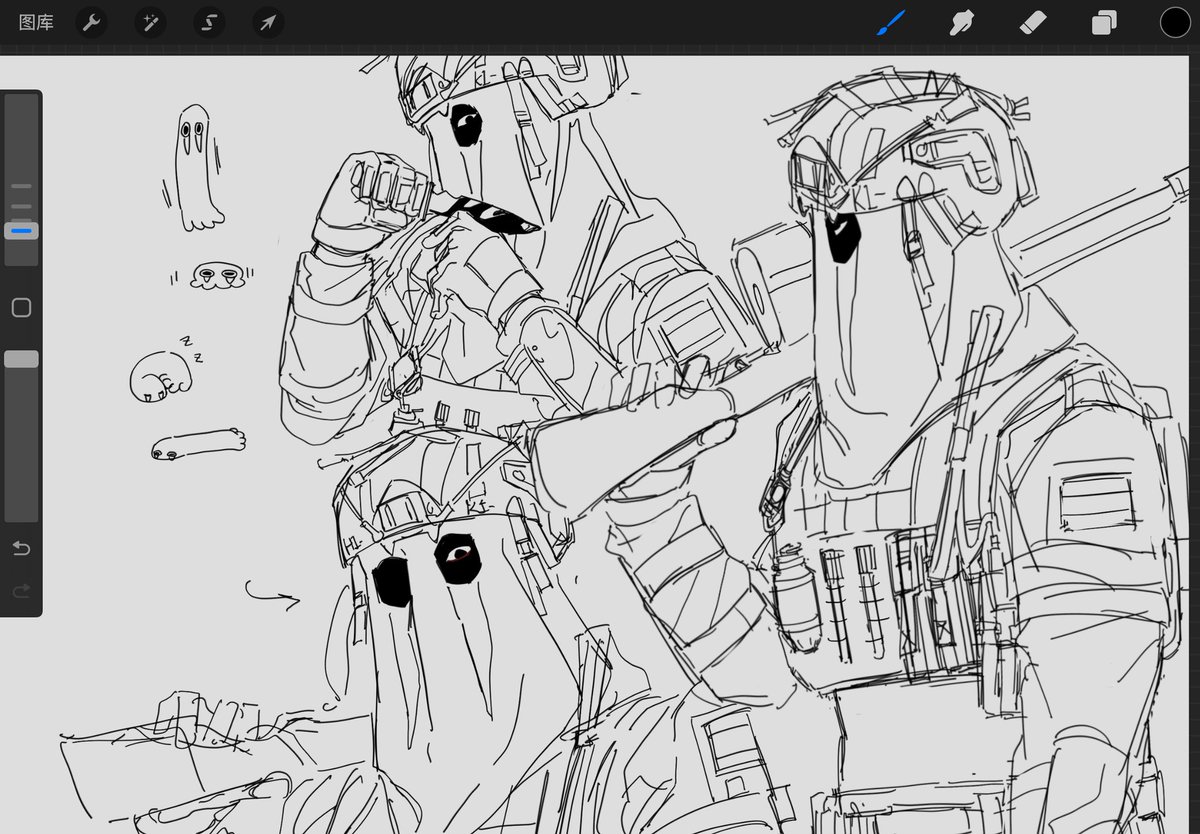Open the 图库 gallery
Image resolution: width=1200 pixels, height=834 pixels.
(36, 22)
